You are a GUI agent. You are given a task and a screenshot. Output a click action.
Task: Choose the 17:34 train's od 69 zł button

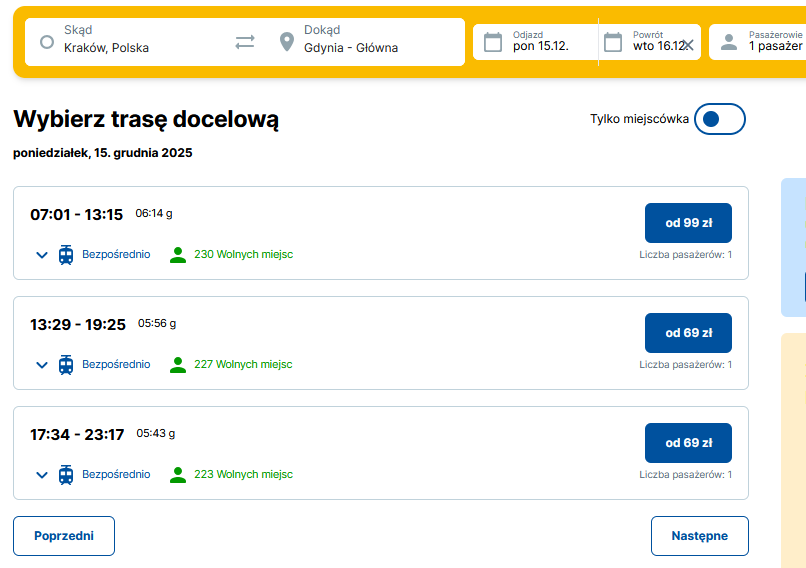pyautogui.click(x=688, y=443)
